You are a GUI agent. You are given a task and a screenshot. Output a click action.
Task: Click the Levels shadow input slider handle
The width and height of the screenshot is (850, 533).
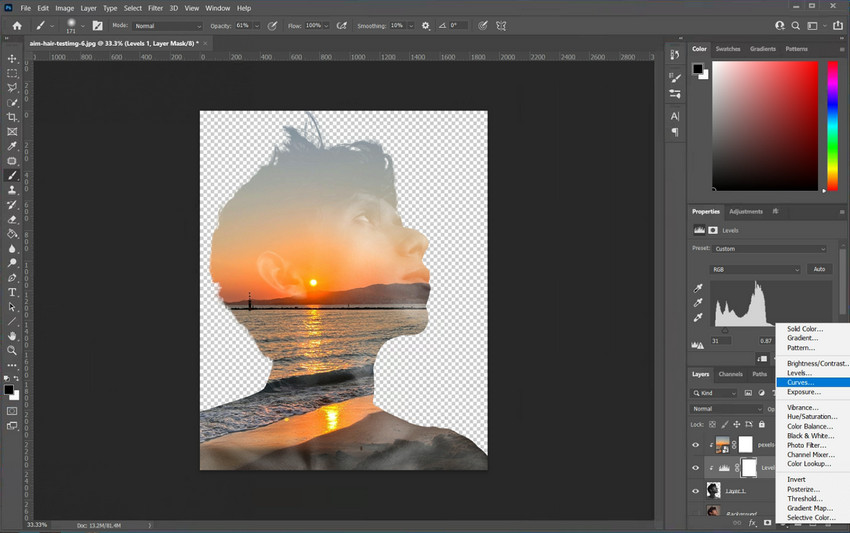pos(725,330)
